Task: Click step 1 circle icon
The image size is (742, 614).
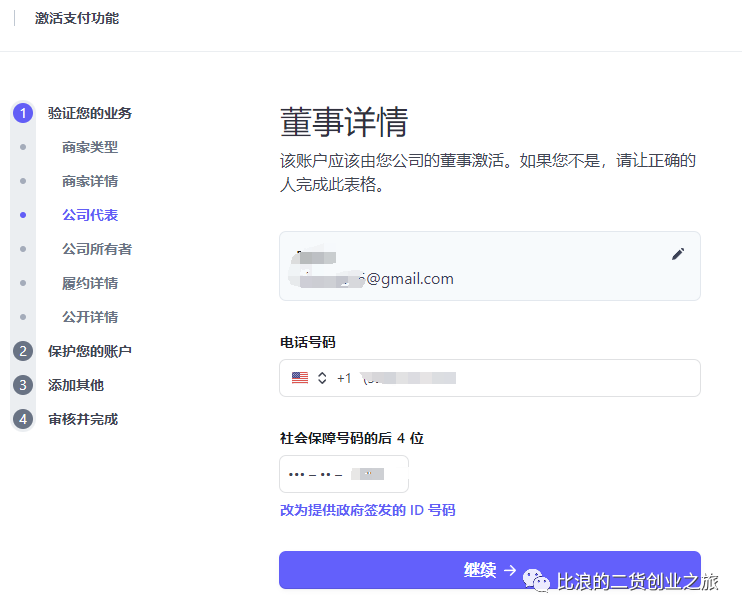Action: (x=23, y=113)
